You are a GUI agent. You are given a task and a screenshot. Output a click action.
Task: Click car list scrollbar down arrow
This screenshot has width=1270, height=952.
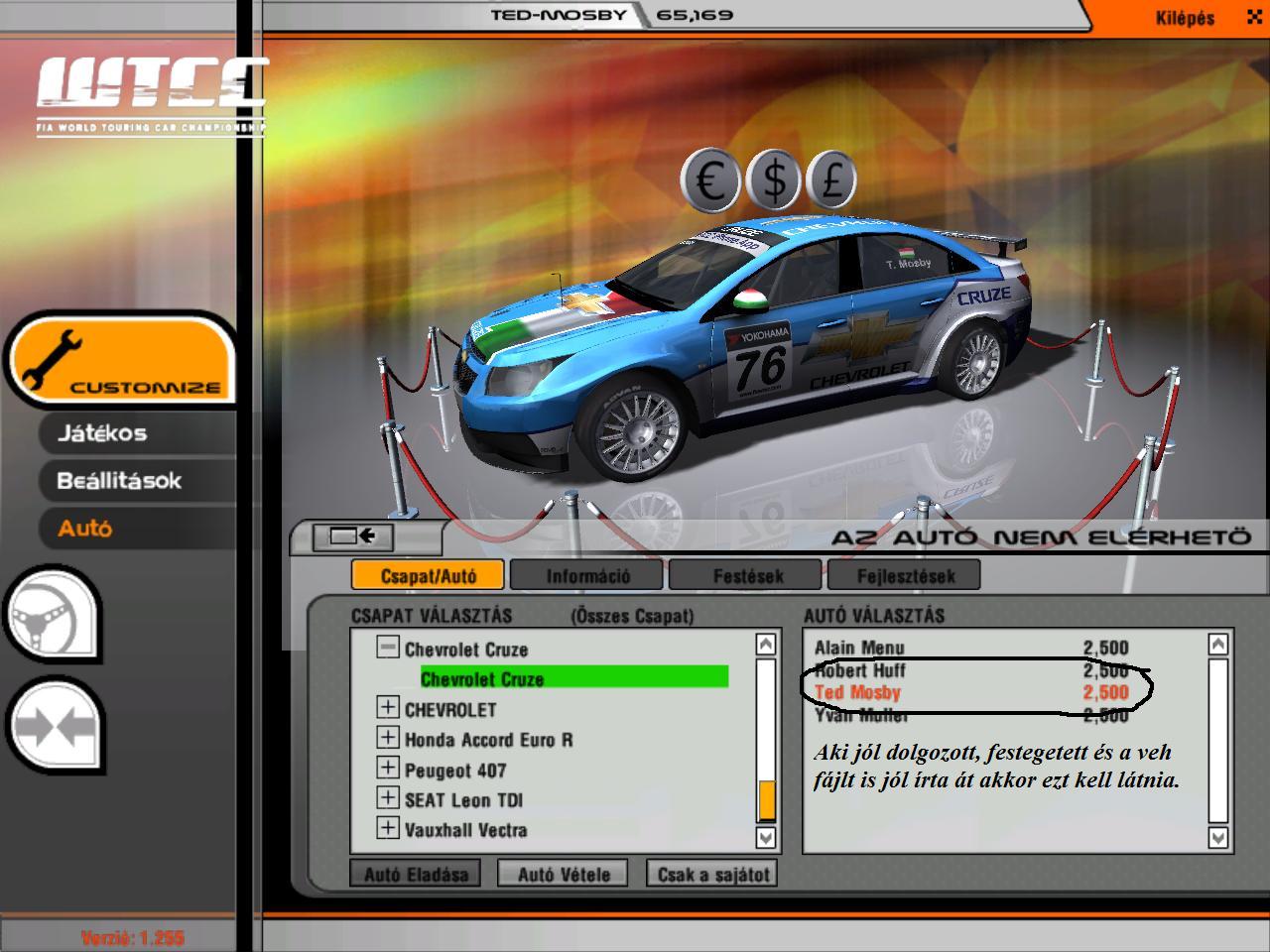coord(1218,838)
